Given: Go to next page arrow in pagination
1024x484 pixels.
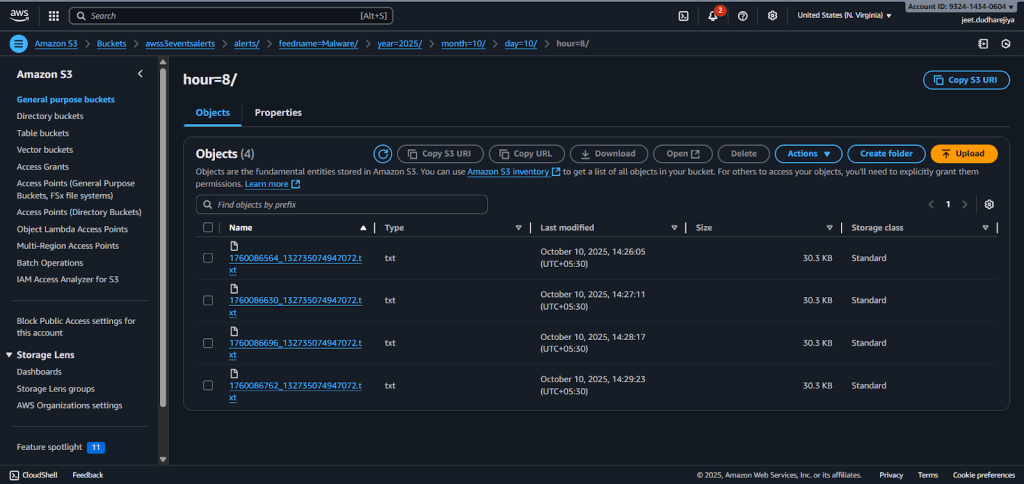Looking at the screenshot, I should pyautogui.click(x=965, y=204).
